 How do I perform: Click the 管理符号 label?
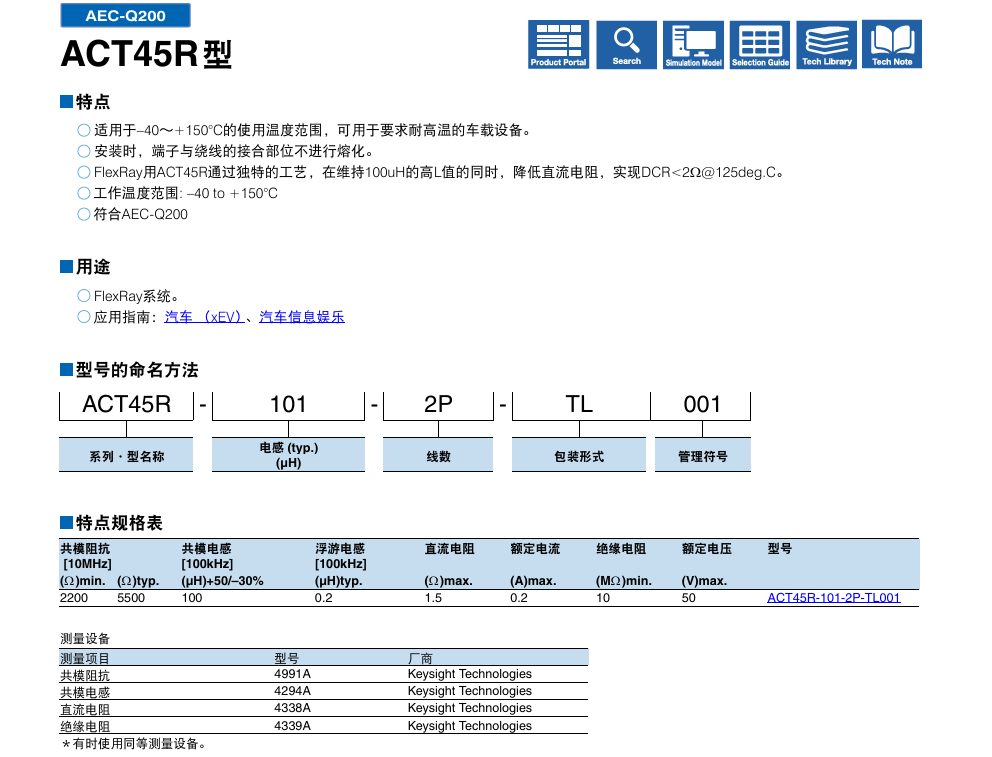(702, 455)
